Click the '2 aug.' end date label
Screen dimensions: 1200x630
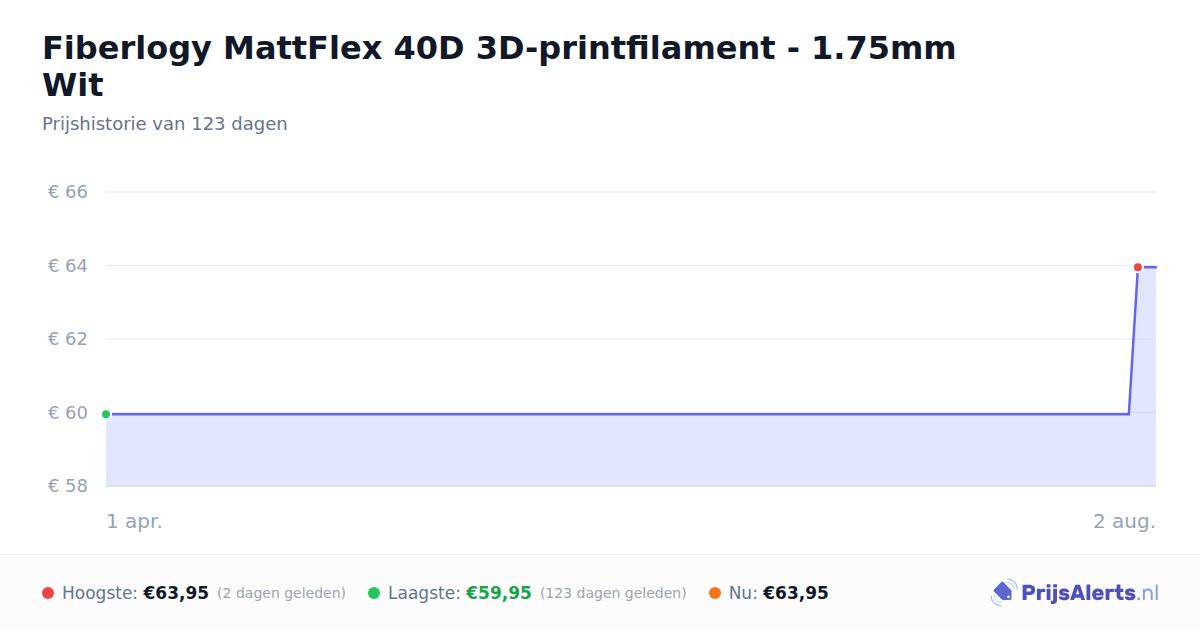pyautogui.click(x=1124, y=521)
